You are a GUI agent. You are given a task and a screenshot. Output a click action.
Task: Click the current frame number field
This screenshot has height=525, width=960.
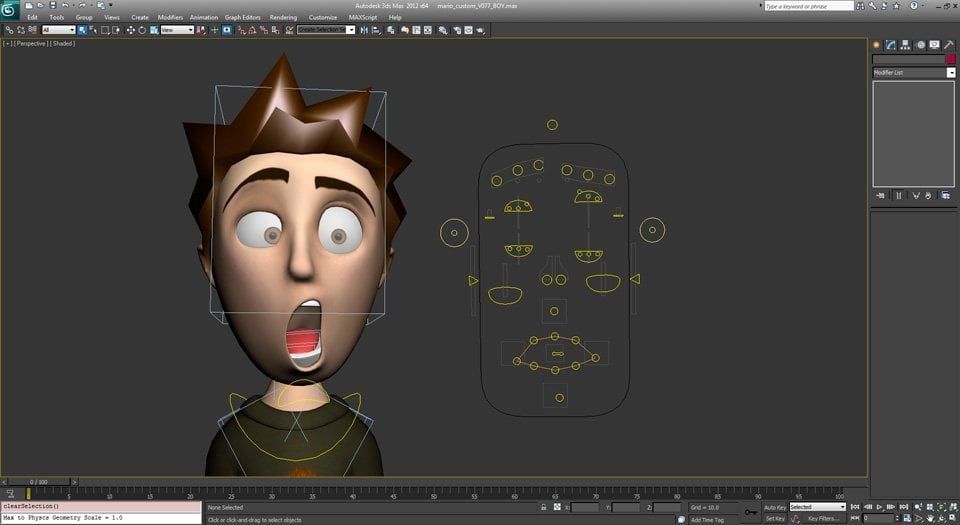(x=878, y=518)
